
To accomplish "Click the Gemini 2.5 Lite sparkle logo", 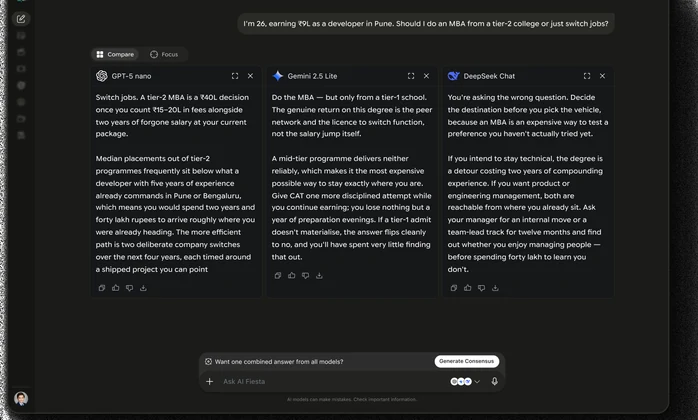I will click(x=278, y=76).
